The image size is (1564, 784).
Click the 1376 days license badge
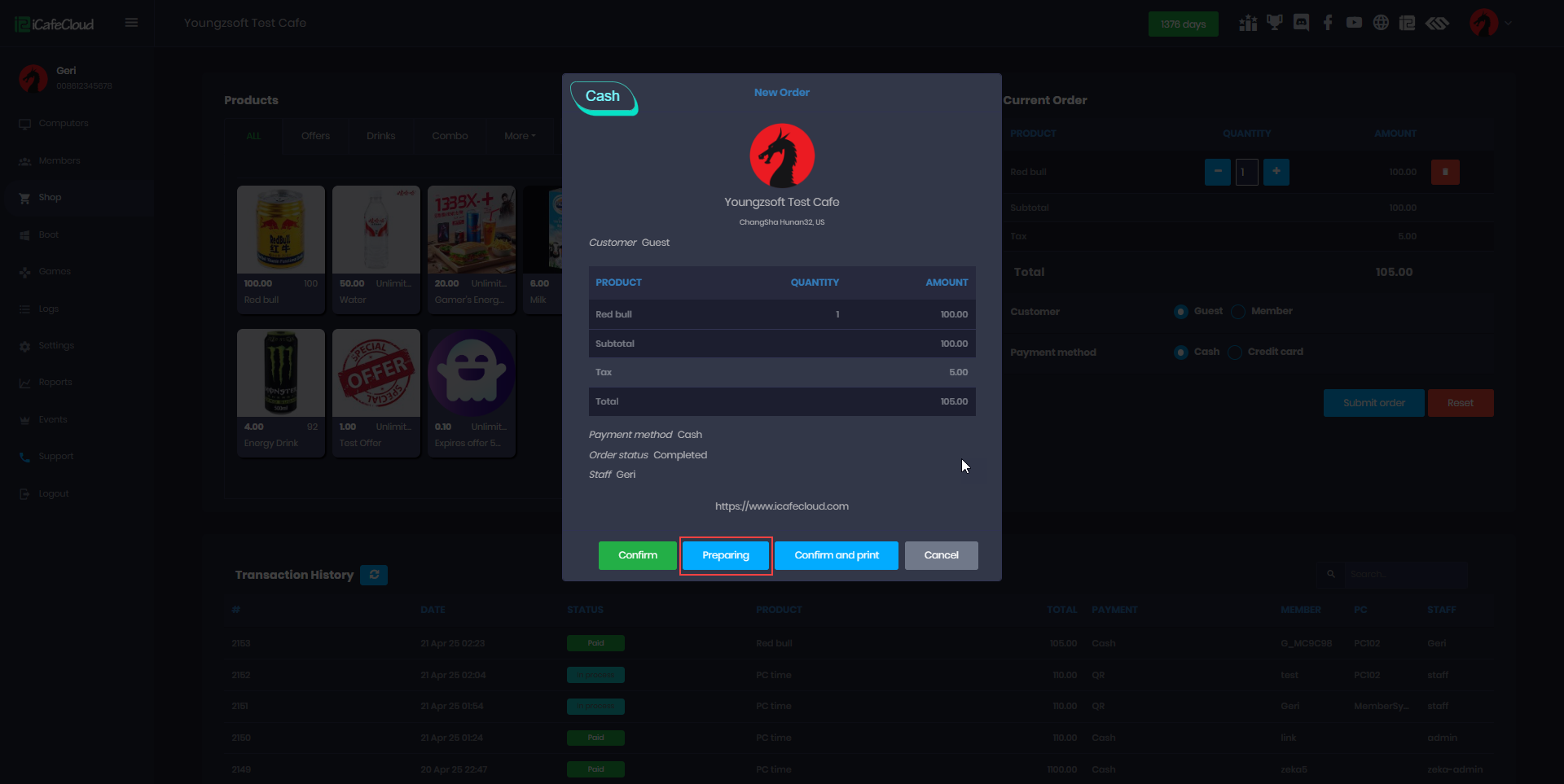click(1183, 24)
